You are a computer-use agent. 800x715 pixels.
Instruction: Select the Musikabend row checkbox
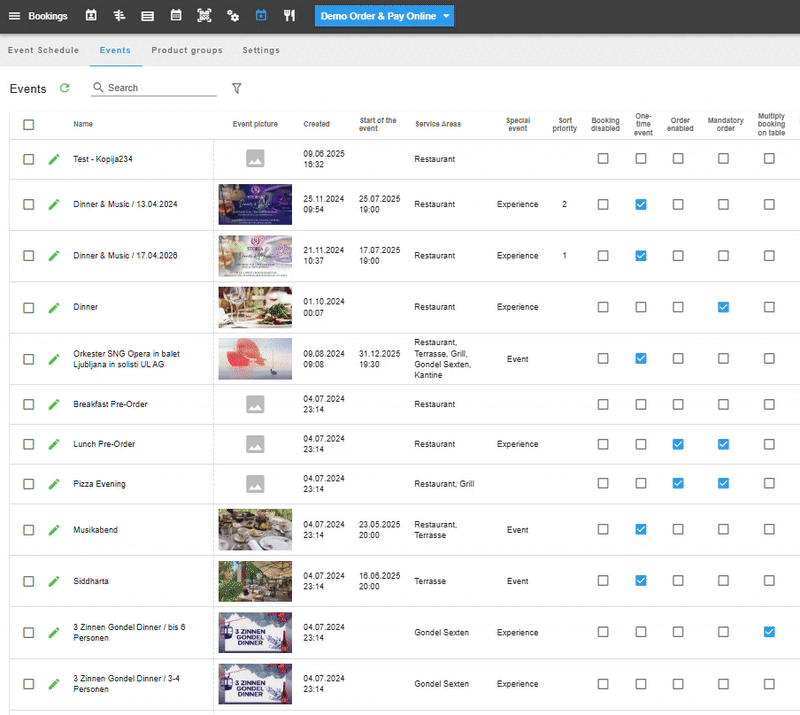pyautogui.click(x=29, y=530)
